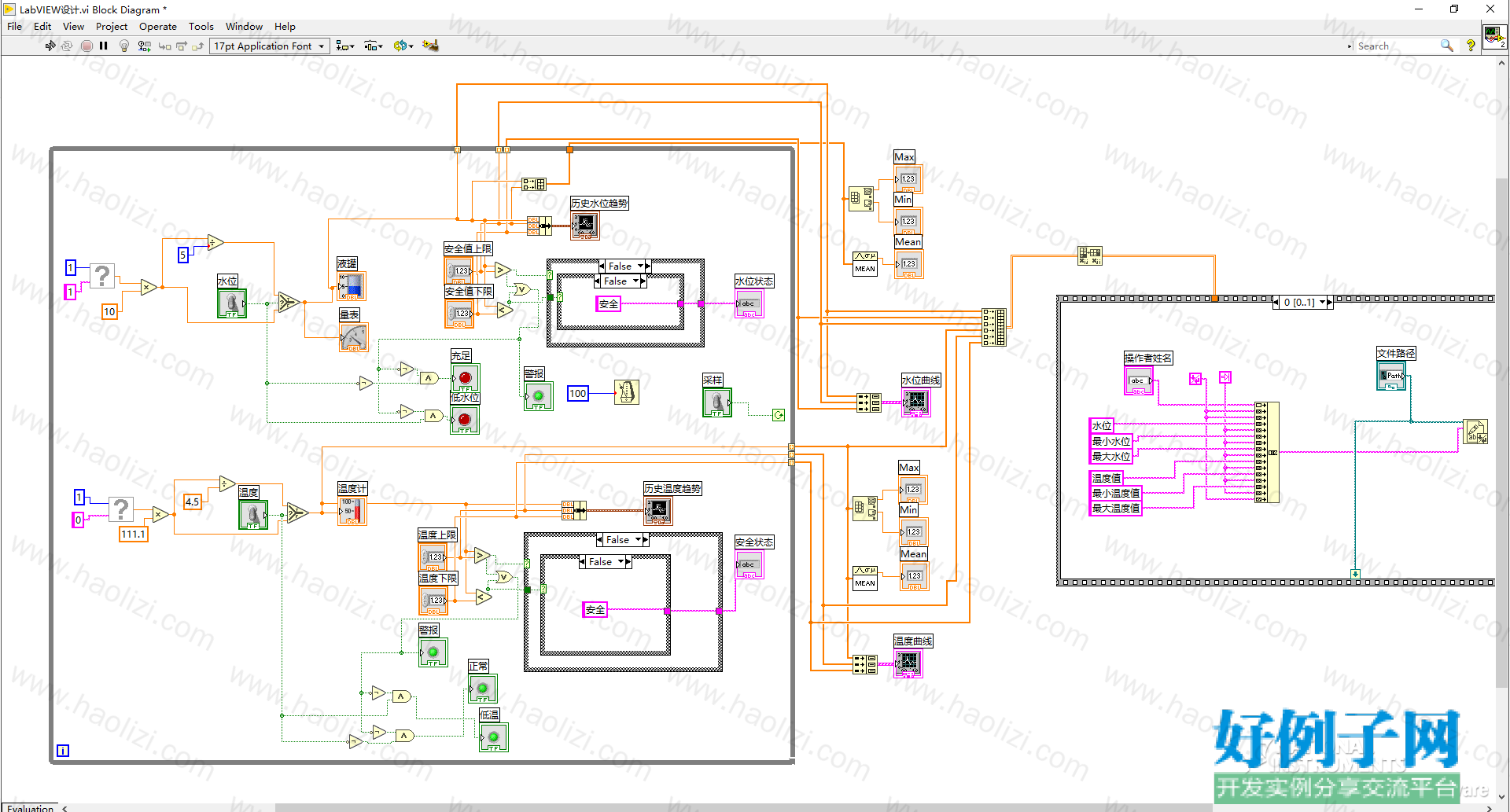
Task: Click the horizontal scrollbar thumb
Action: [x=743, y=807]
